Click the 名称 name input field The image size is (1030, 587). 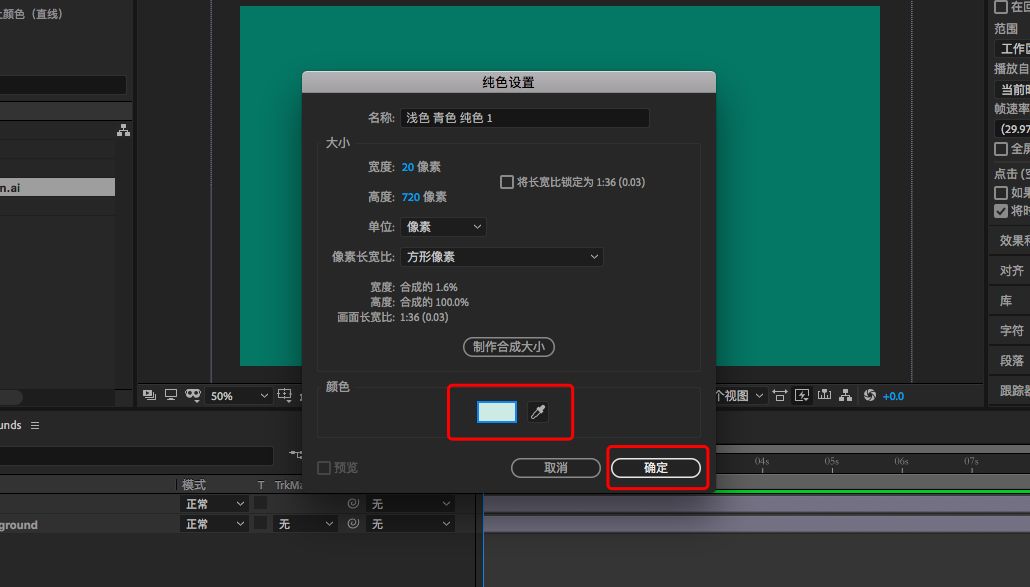click(x=525, y=118)
